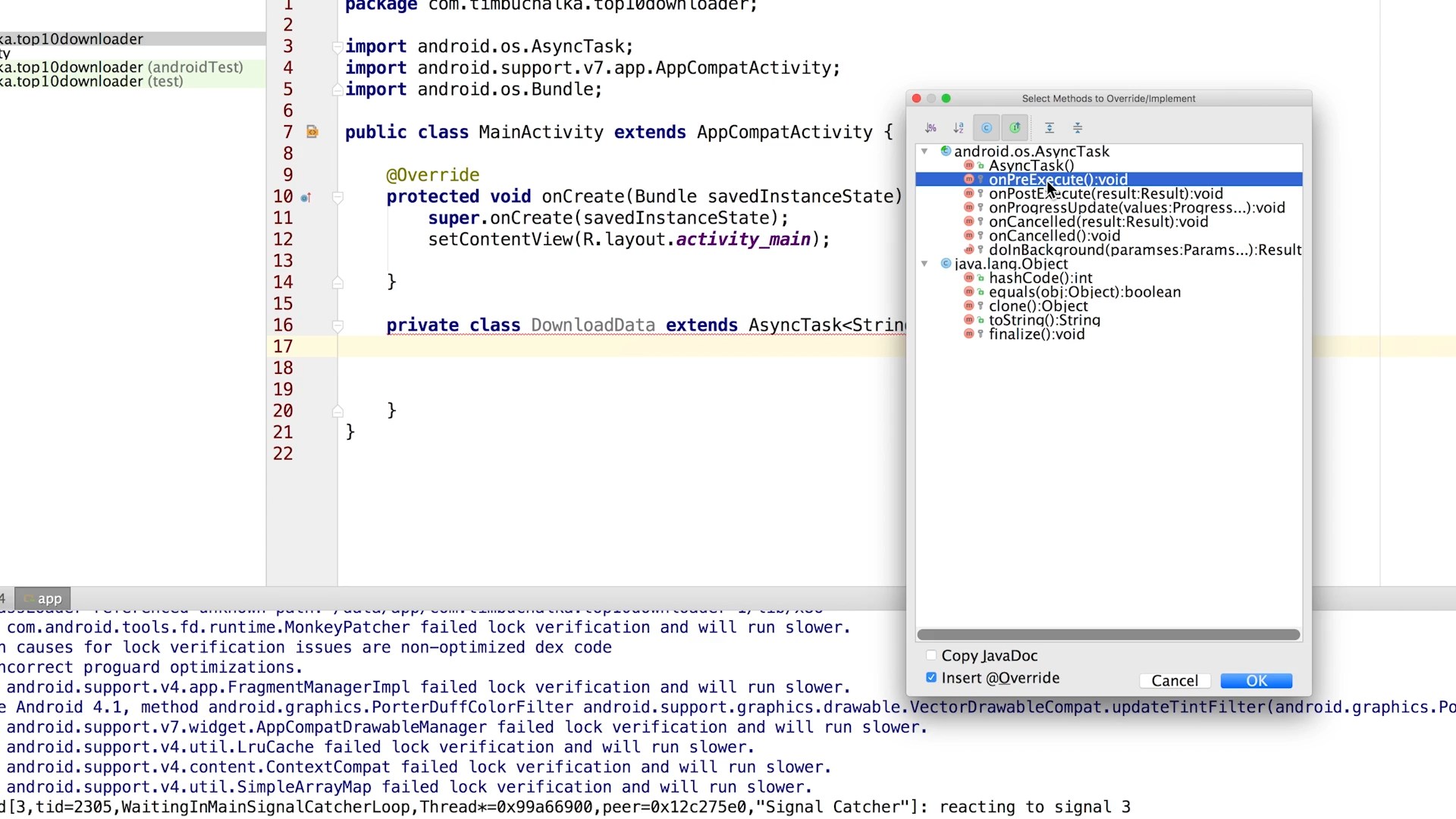Click the method icon beside toString():String

click(x=969, y=320)
